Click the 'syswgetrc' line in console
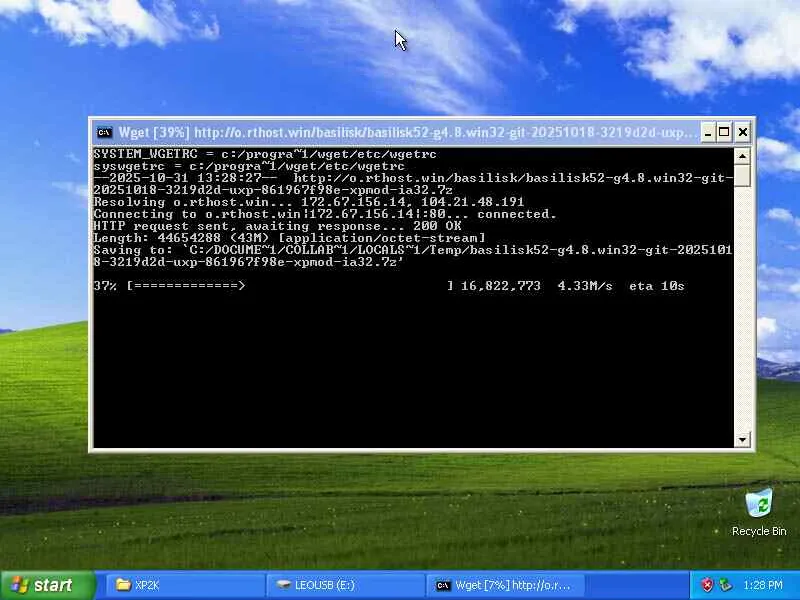 (x=249, y=166)
